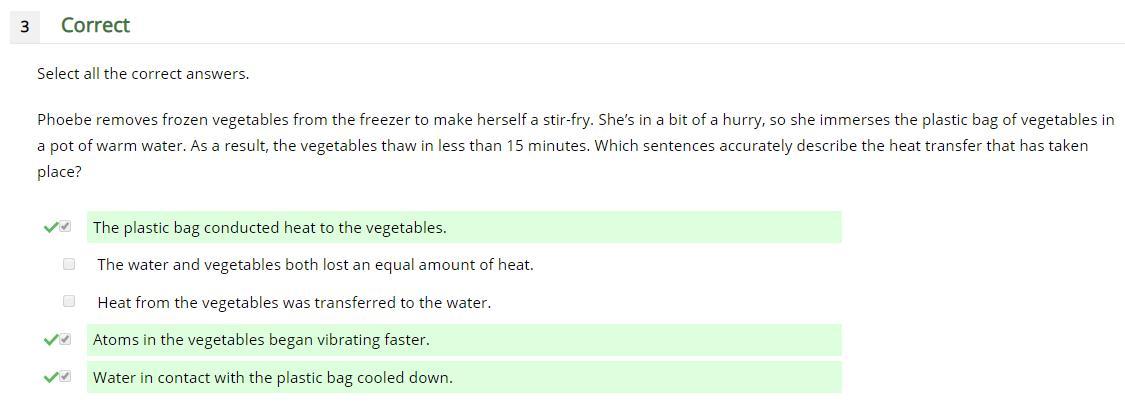The image size is (1125, 408).
Task: Click the question number 3 badge
Action: tap(24, 27)
